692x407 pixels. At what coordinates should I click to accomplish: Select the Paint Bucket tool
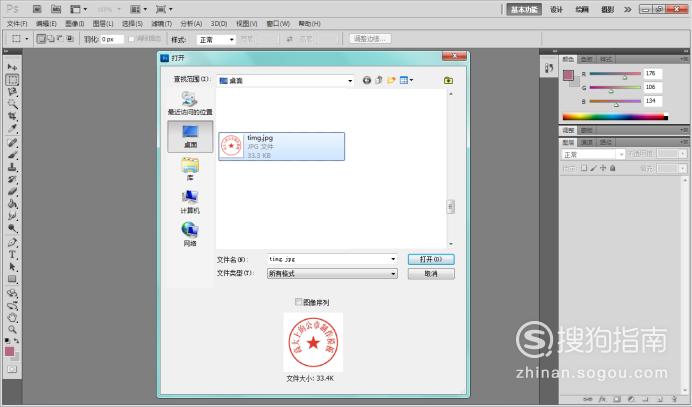[12, 204]
